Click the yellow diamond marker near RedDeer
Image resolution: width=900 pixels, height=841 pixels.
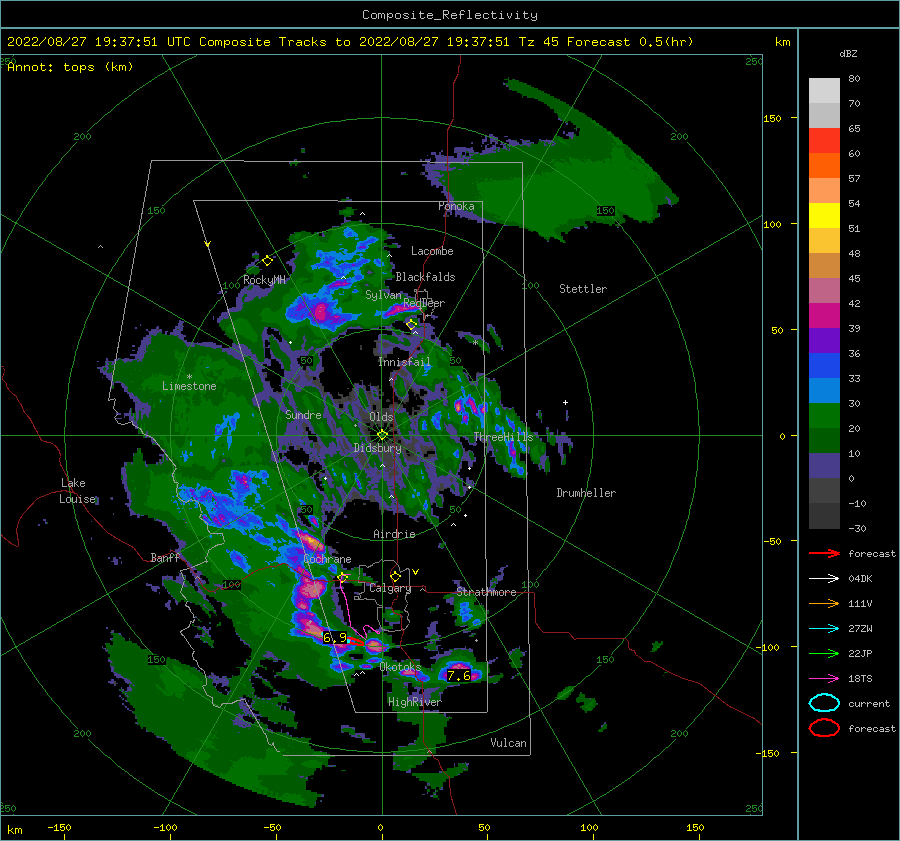(411, 325)
